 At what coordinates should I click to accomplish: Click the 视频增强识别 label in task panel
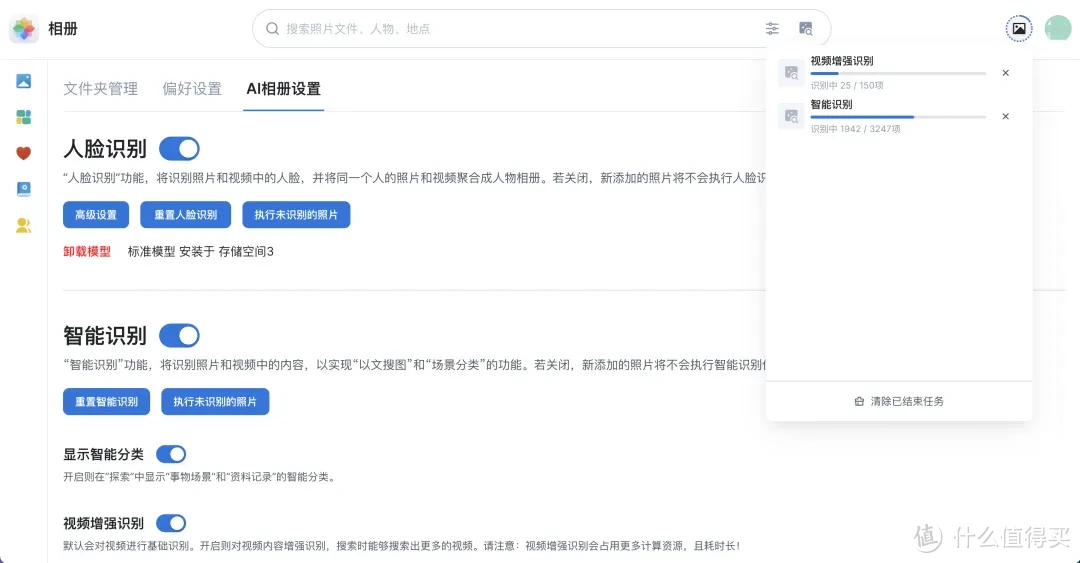[x=842, y=61]
